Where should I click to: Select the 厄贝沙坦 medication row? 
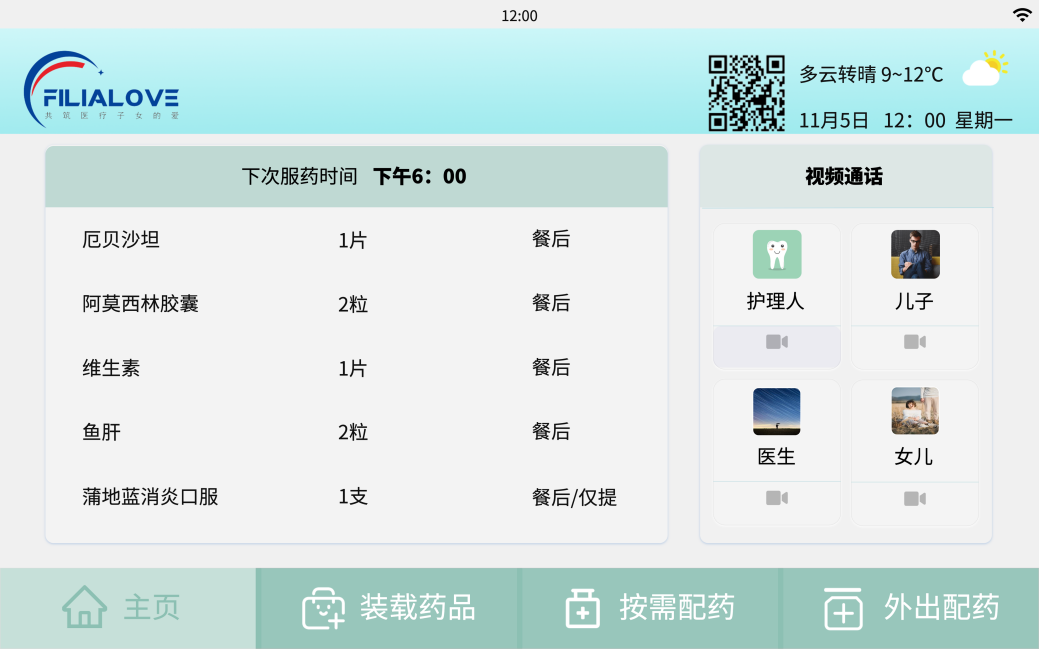pos(355,240)
